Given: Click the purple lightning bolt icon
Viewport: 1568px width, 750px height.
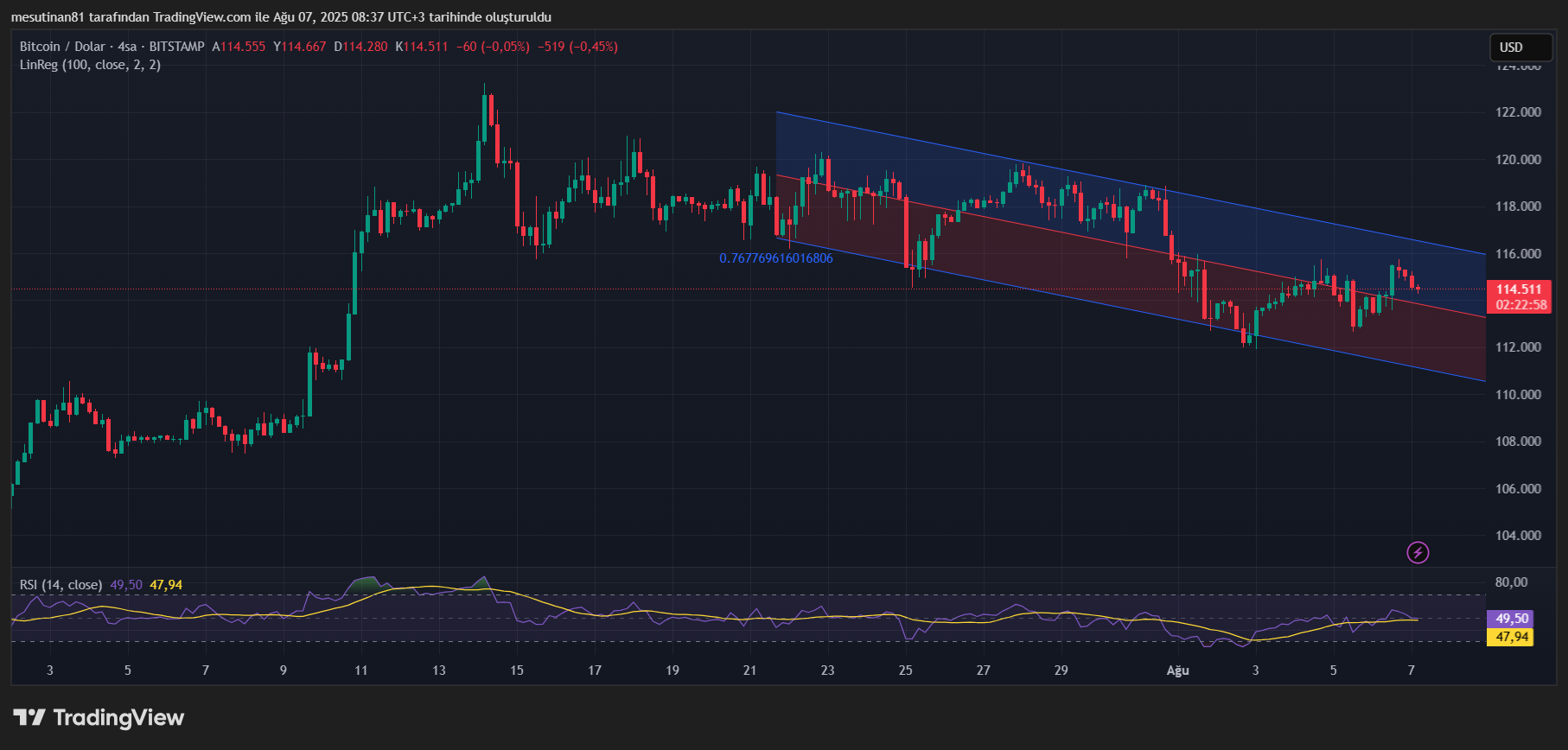Looking at the screenshot, I should 1418,552.
